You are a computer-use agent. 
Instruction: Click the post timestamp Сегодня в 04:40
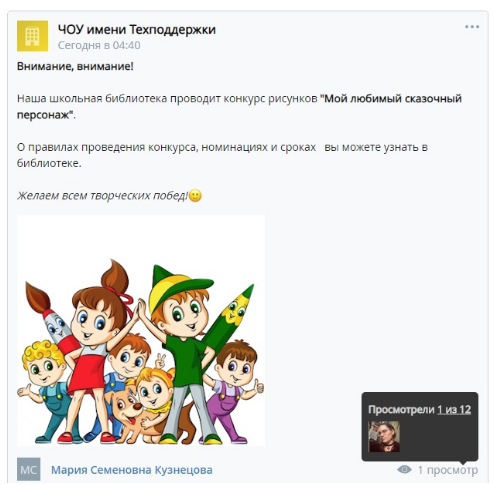click(99, 45)
